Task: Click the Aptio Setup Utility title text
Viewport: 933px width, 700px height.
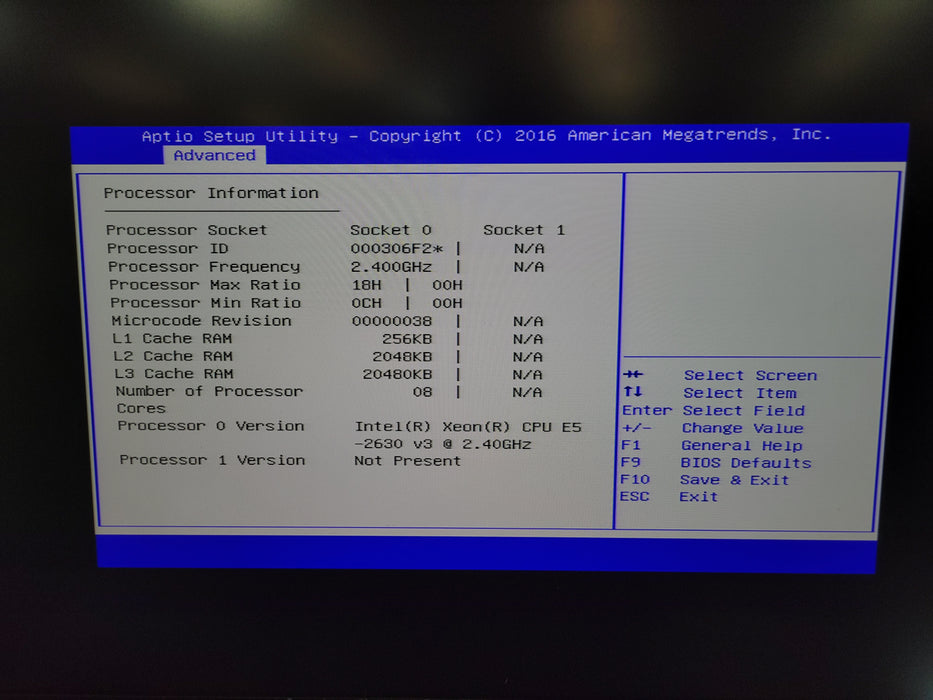Action: pos(240,136)
